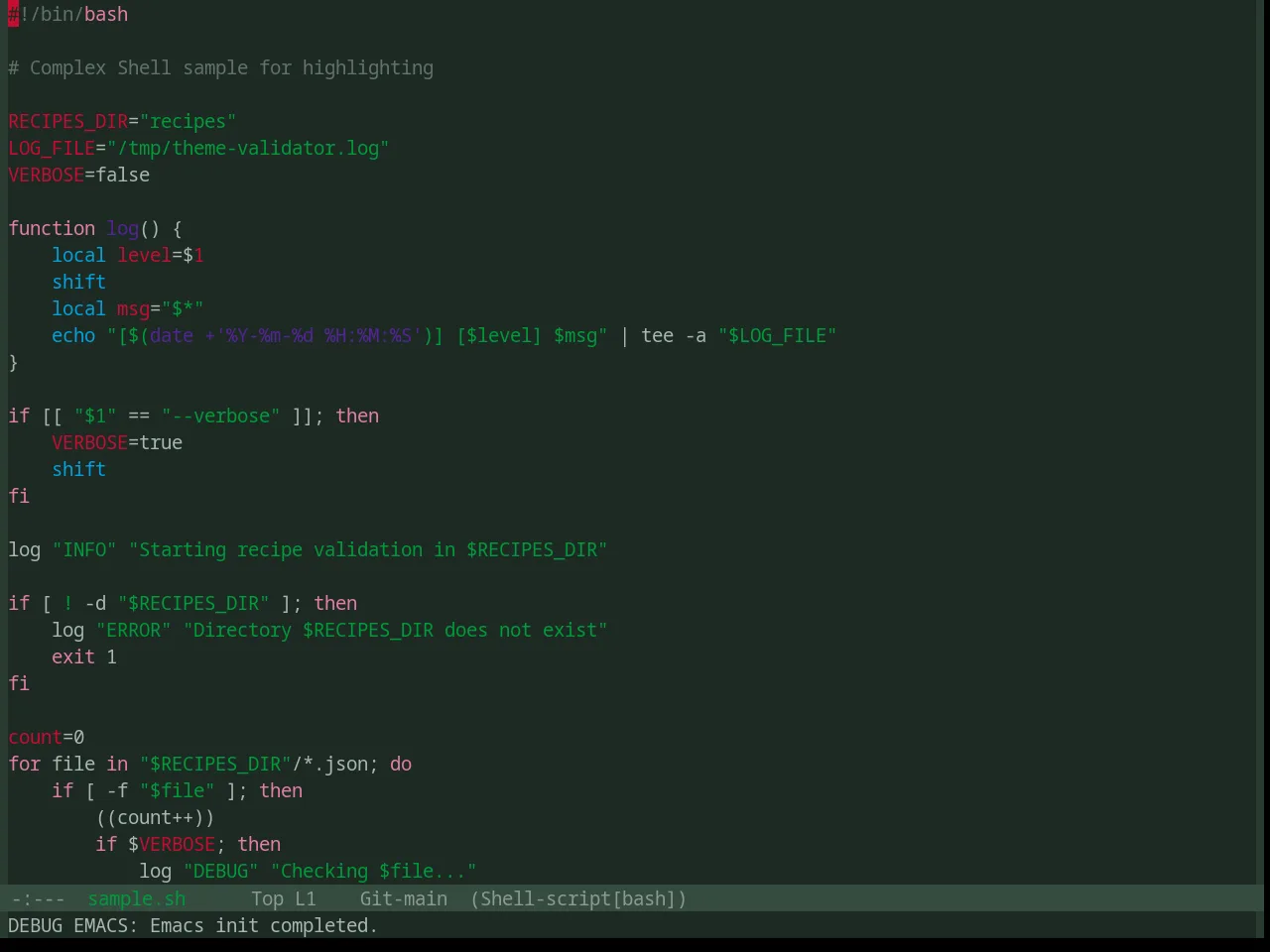Click the '-d' test operator
The height and width of the screenshot is (952, 1270).
(x=95, y=604)
